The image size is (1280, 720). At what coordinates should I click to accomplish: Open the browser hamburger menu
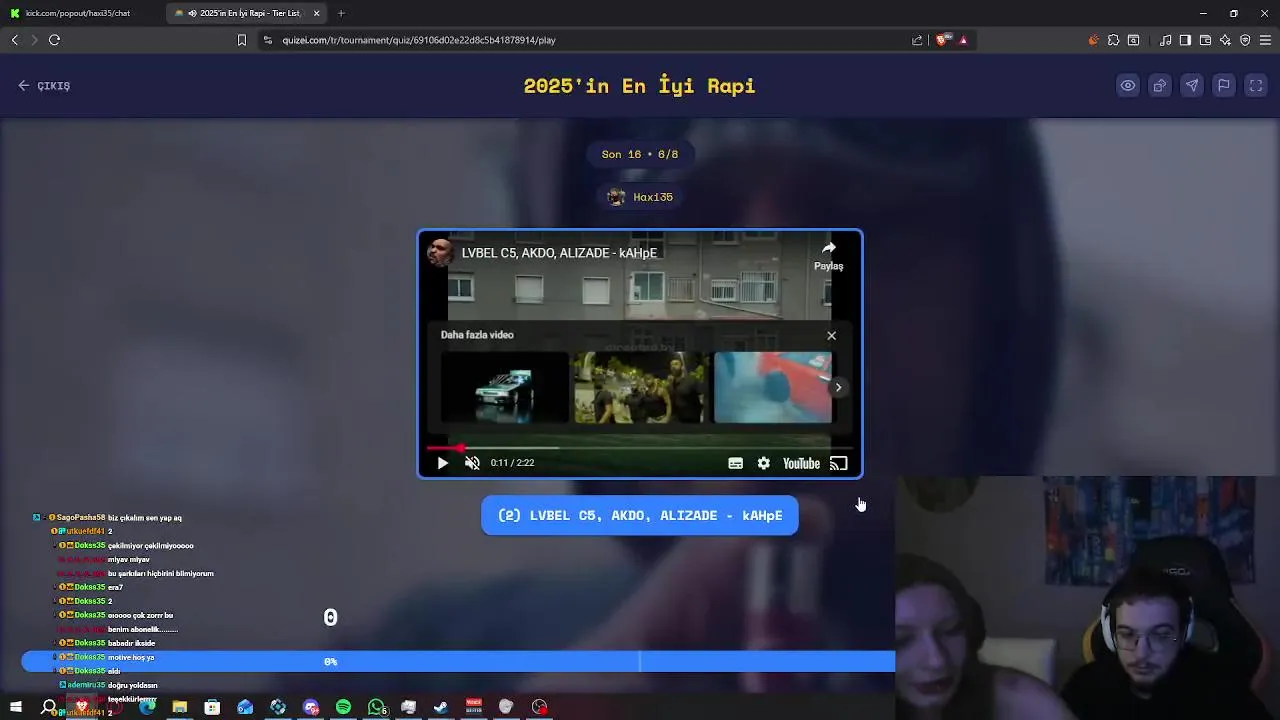pos(1266,40)
